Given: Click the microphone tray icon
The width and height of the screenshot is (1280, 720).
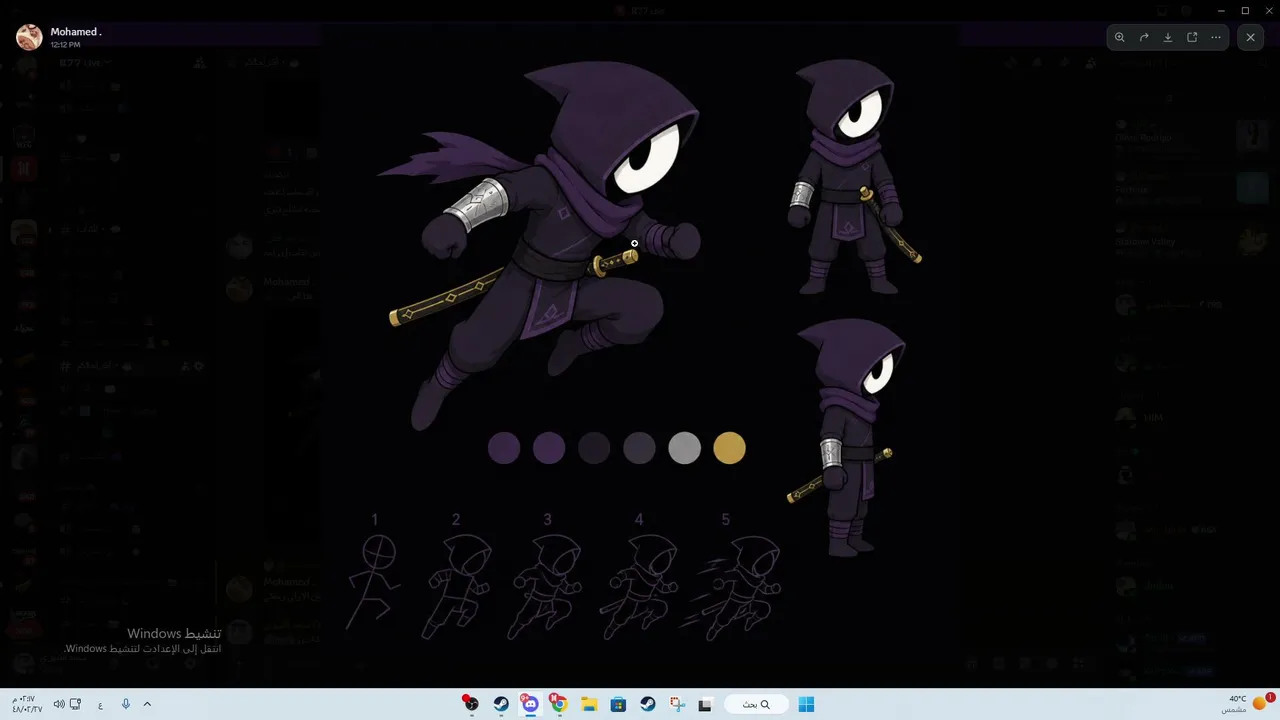Looking at the screenshot, I should click(126, 704).
